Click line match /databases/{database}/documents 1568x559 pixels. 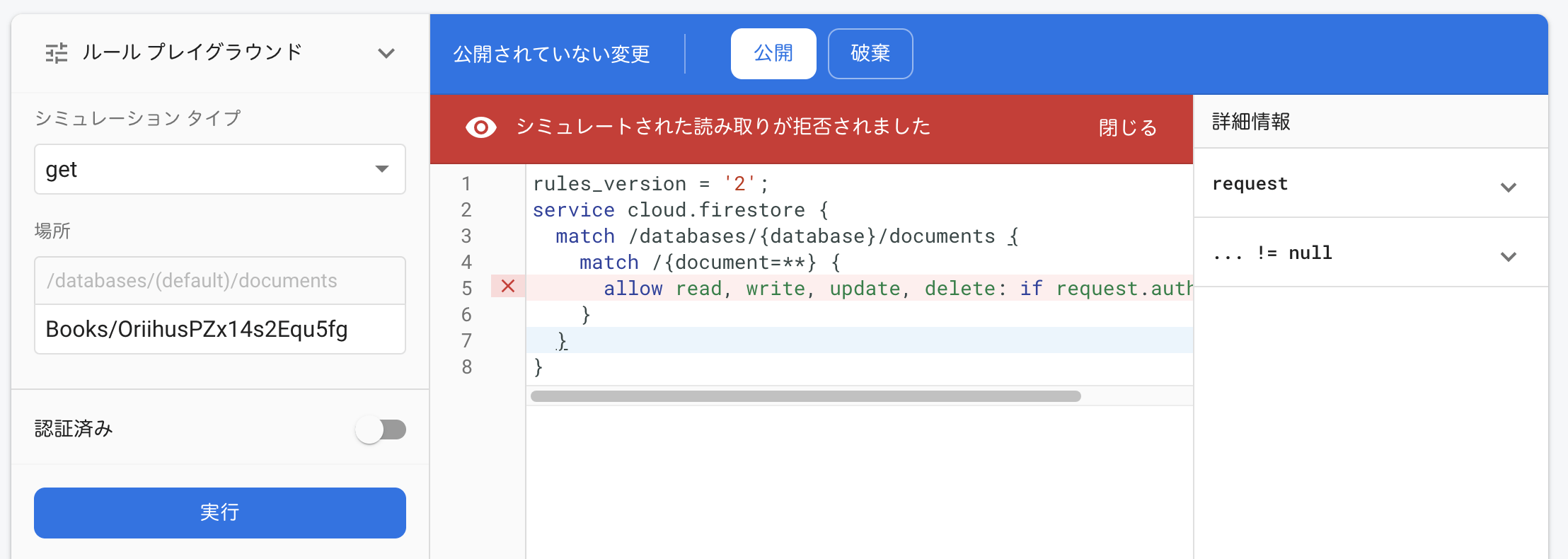tap(787, 236)
